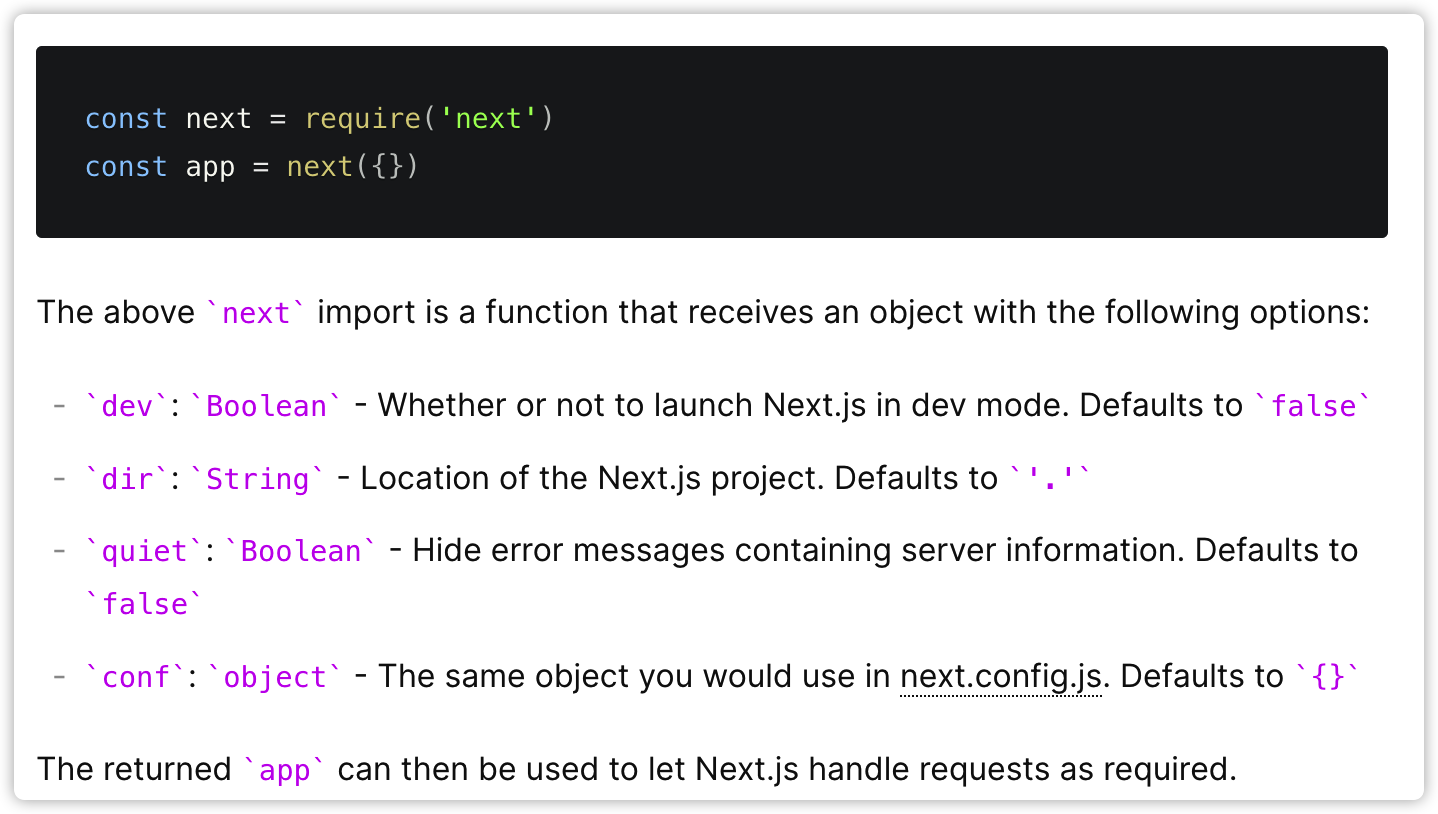Click the 'next({})' call in code block
The height and width of the screenshot is (814, 1438).
[x=352, y=166]
